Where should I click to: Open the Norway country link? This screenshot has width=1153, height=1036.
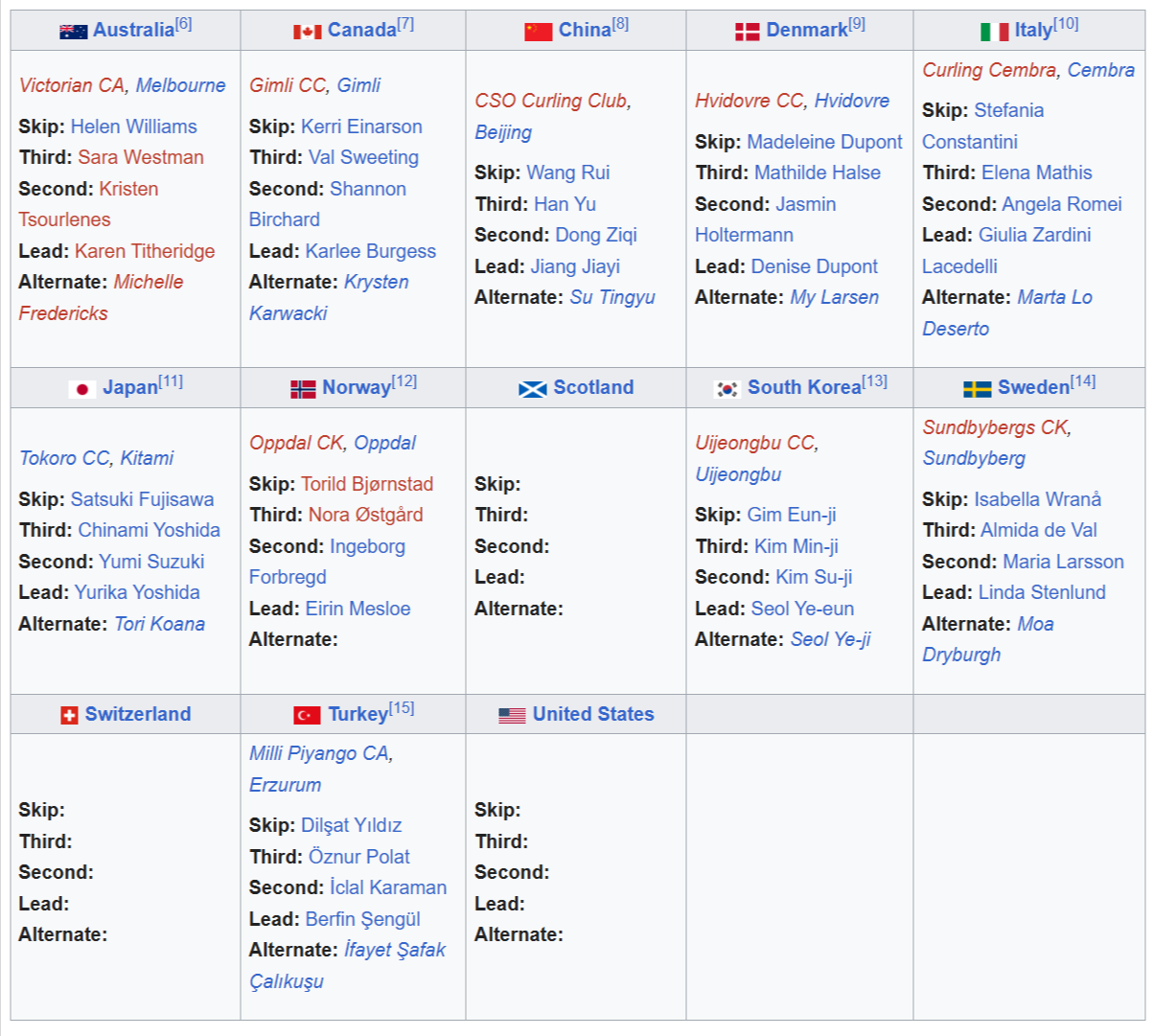[357, 388]
